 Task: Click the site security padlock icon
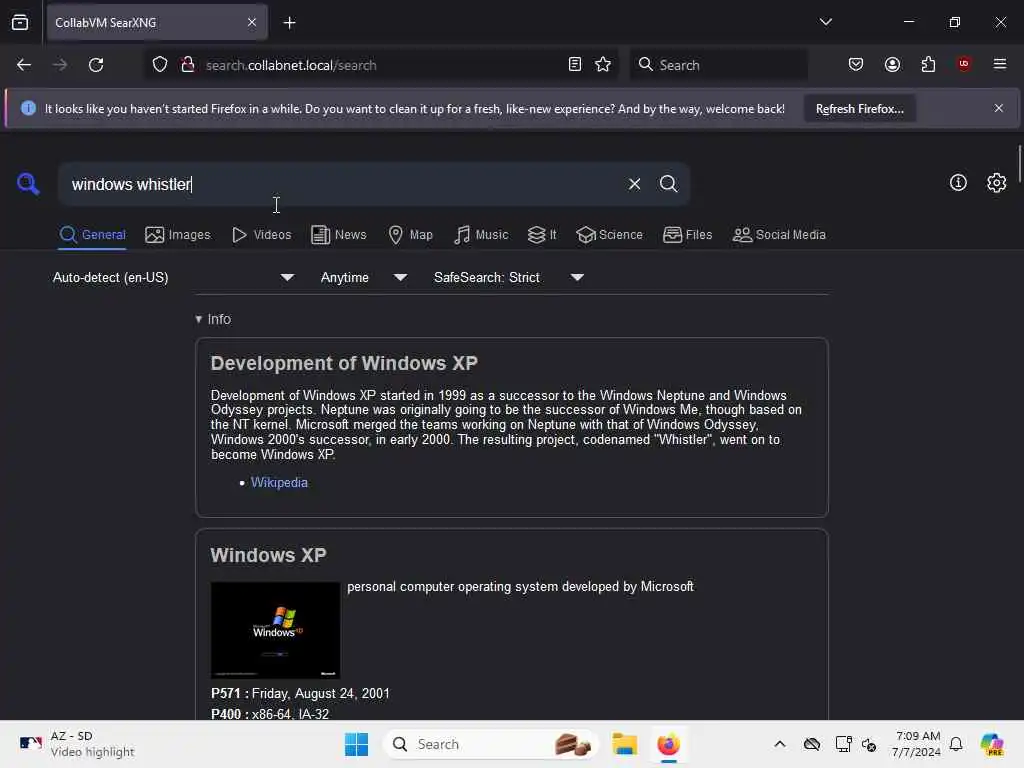188,65
